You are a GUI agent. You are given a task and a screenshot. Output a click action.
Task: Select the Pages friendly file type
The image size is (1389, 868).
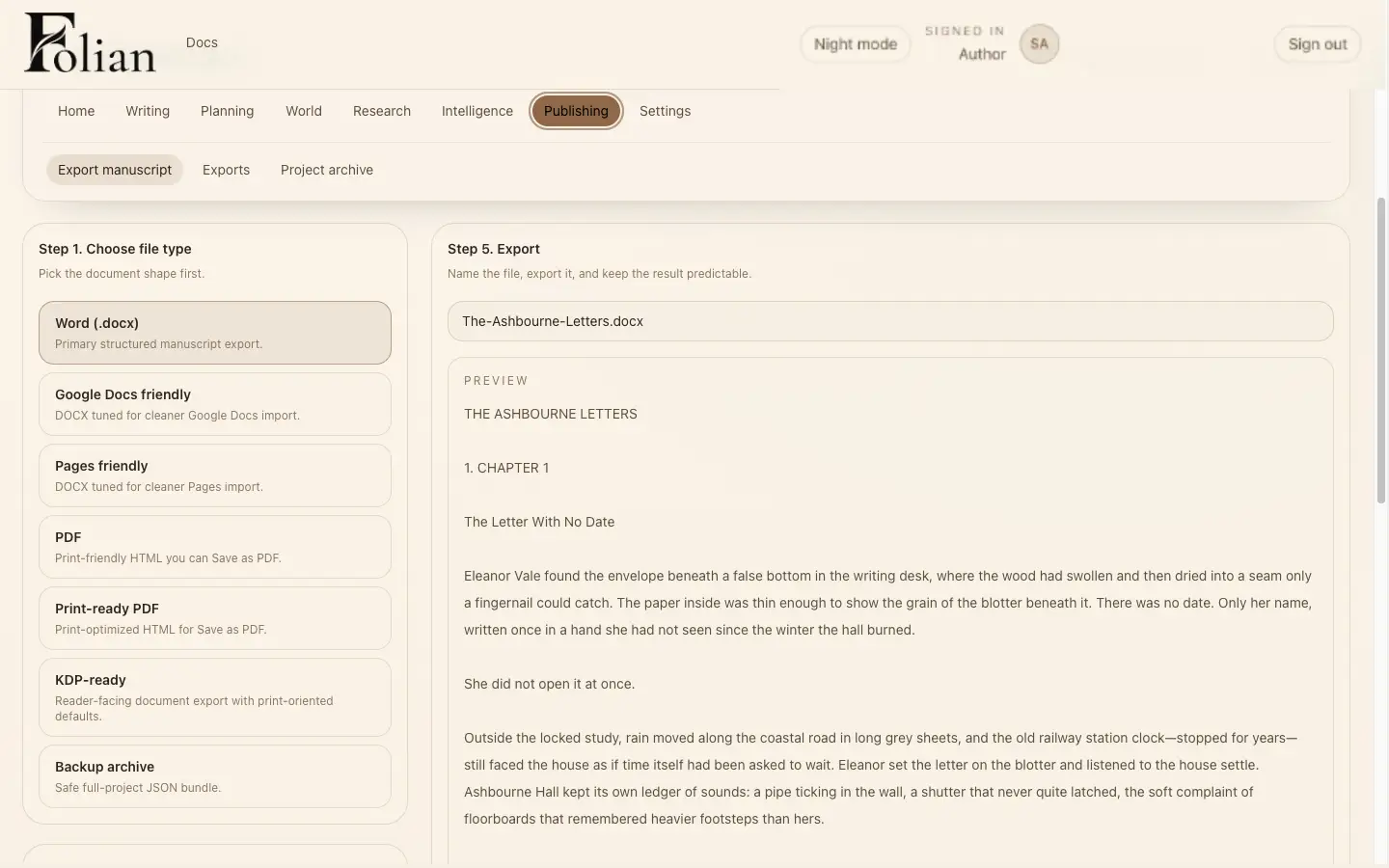[x=215, y=475]
